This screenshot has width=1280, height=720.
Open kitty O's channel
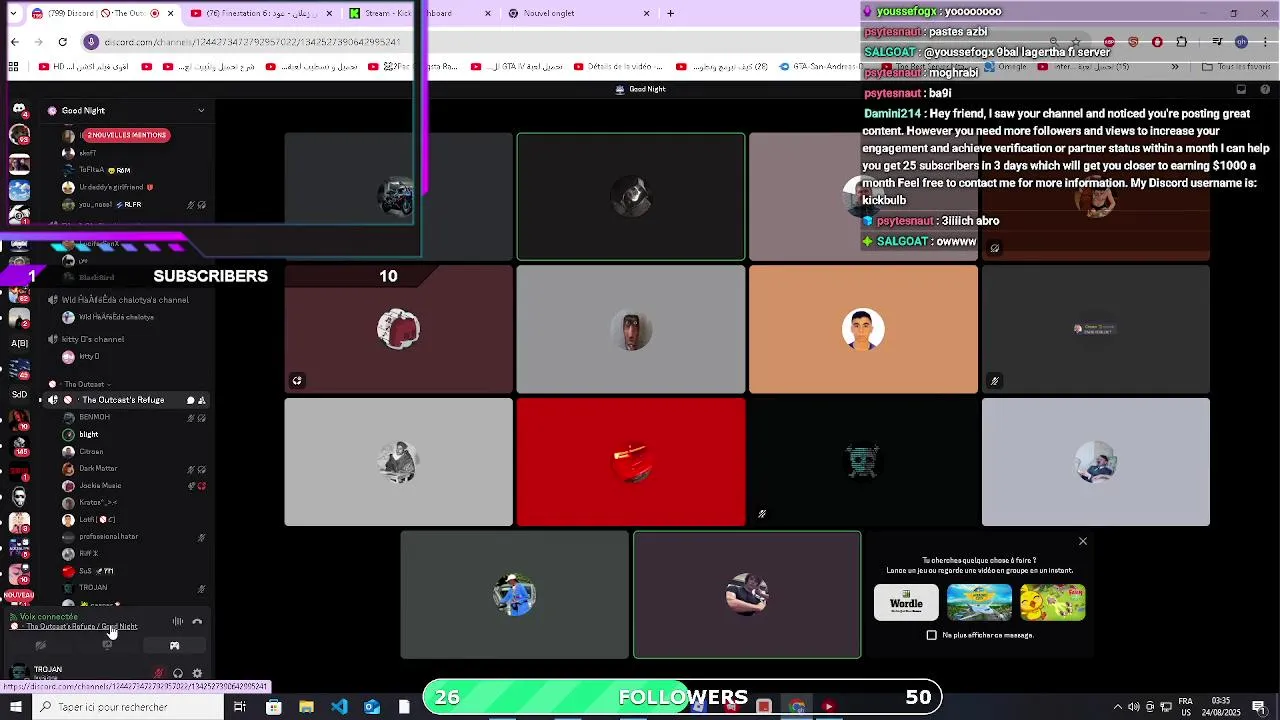(x=92, y=339)
